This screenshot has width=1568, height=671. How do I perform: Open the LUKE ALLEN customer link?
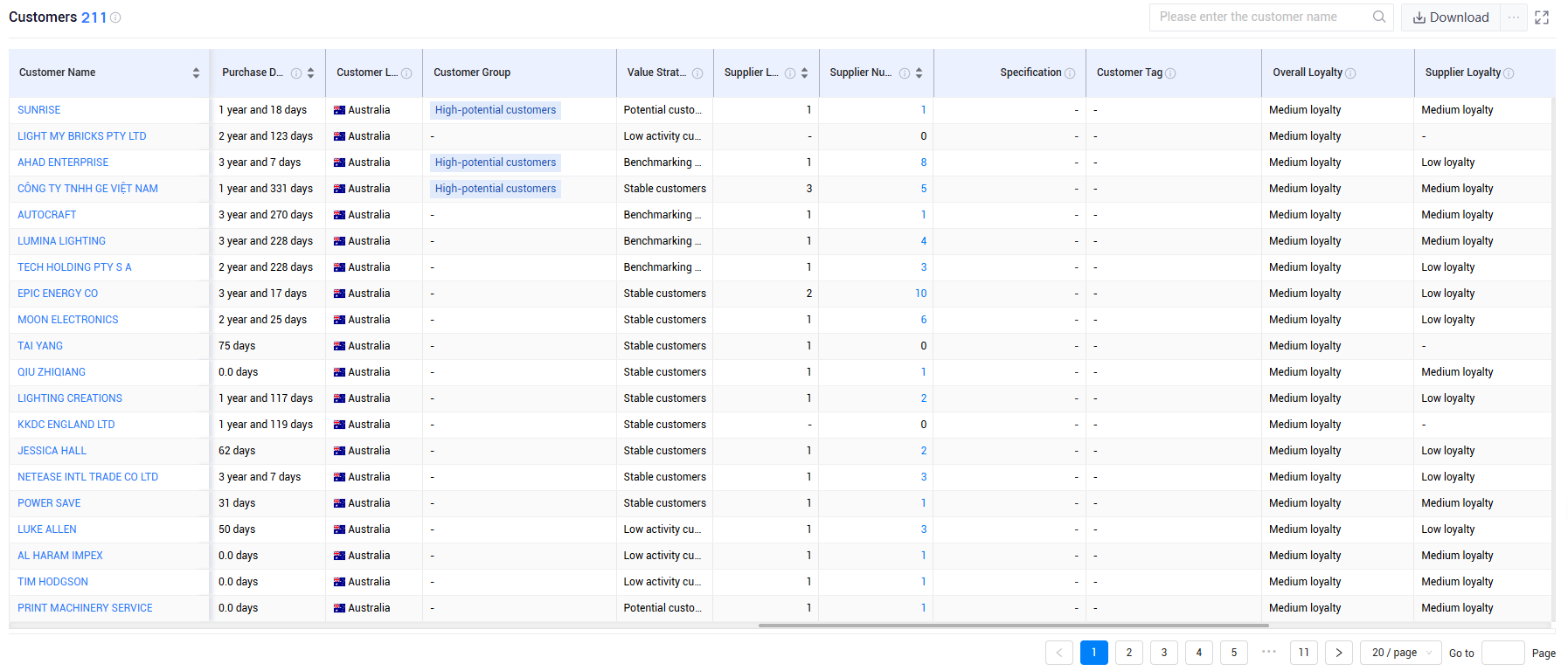[x=47, y=529]
